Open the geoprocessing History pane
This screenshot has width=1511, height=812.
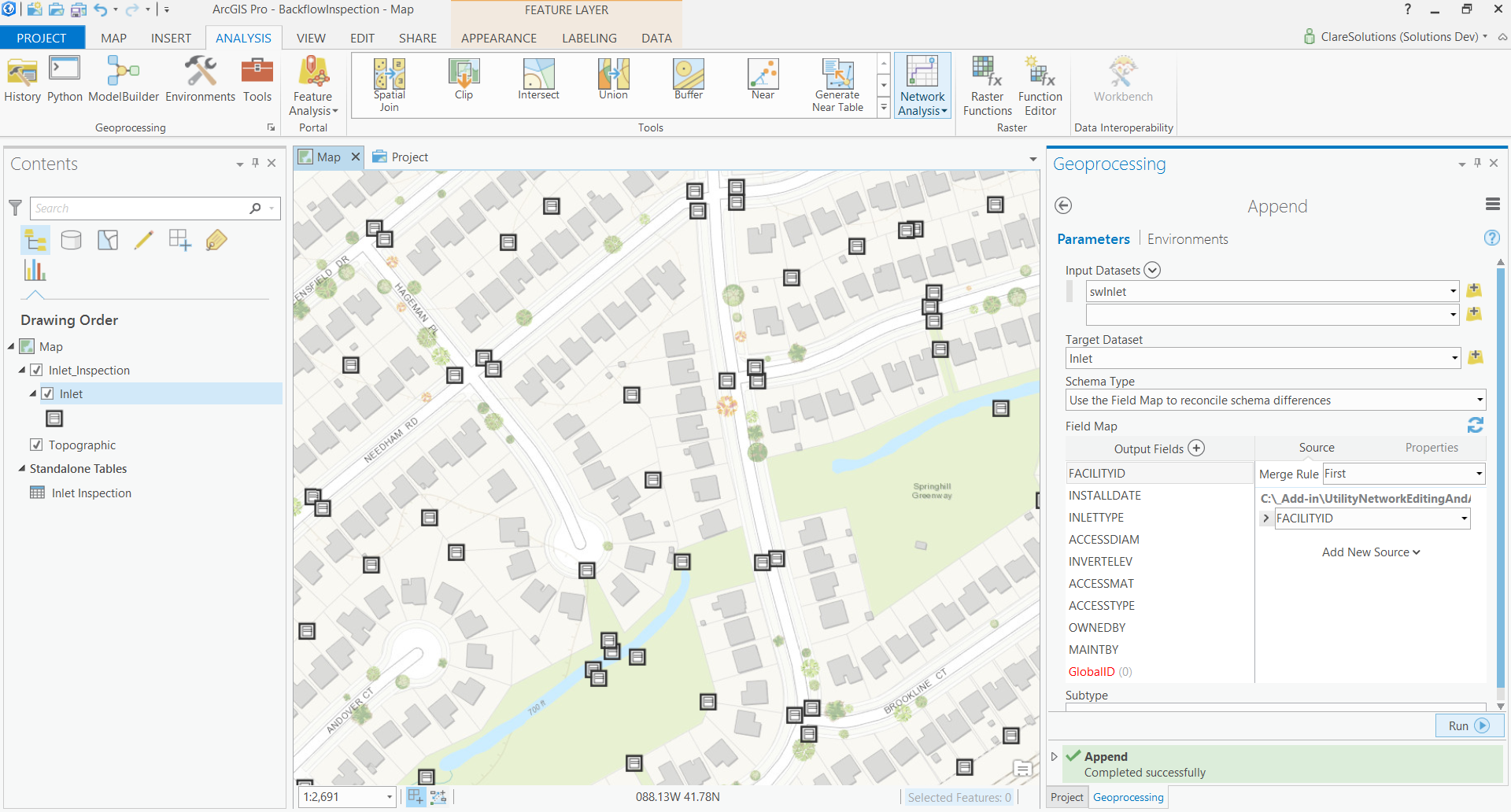coord(22,79)
